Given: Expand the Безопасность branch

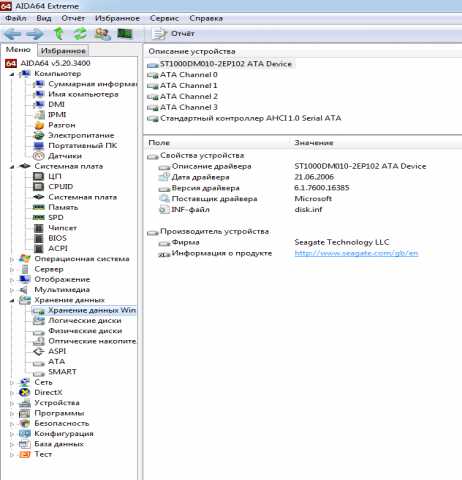Looking at the screenshot, I should point(12,424).
